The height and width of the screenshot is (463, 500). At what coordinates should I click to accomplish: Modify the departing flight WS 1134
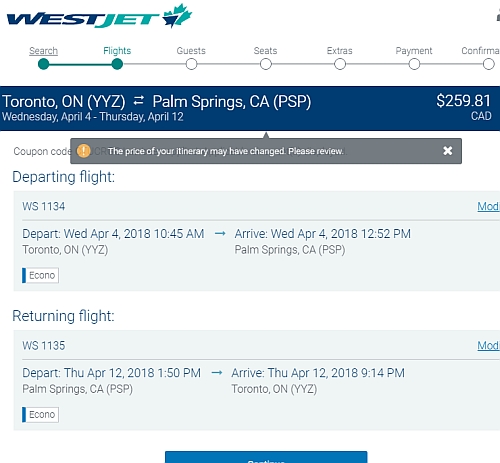tap(489, 206)
